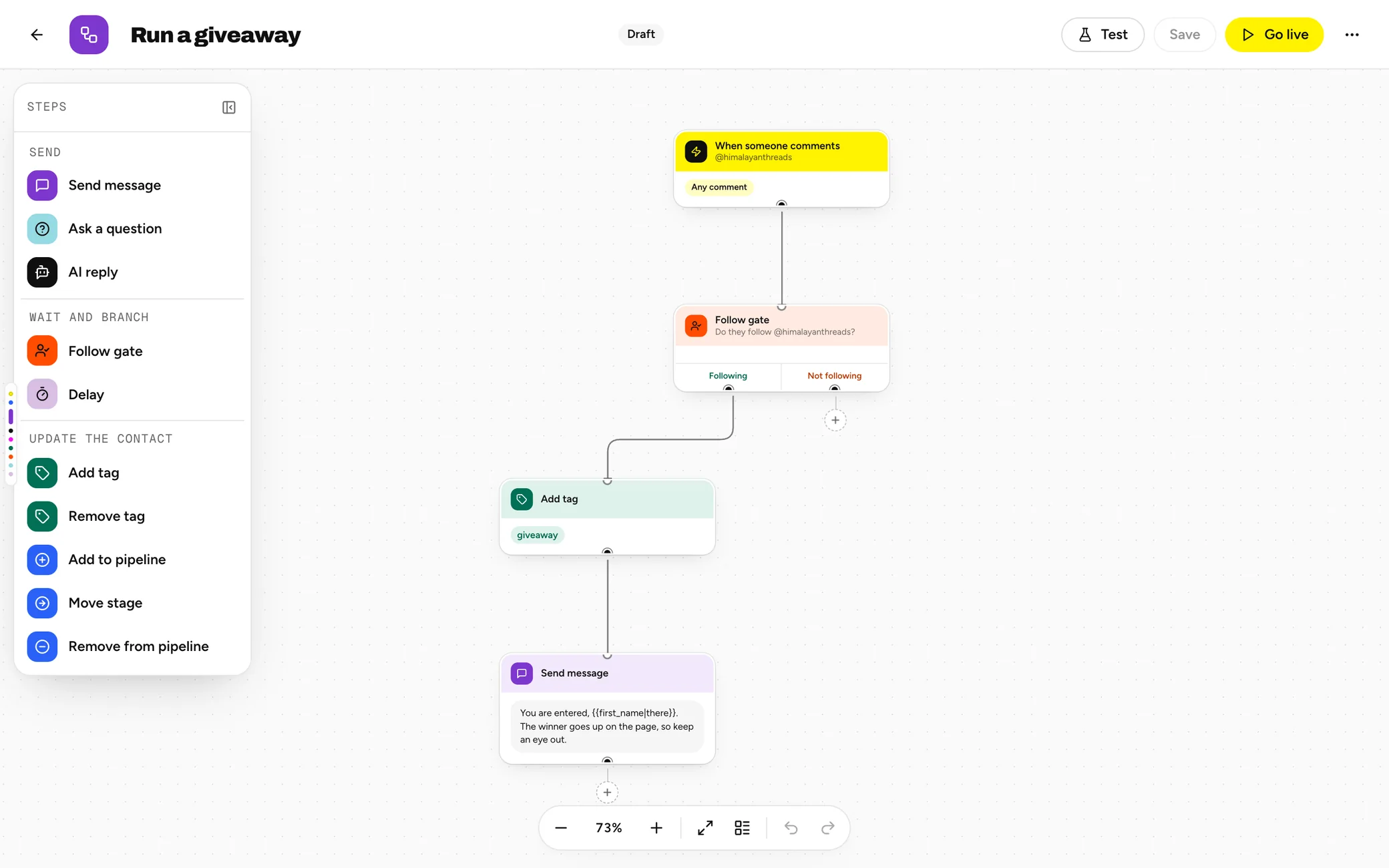This screenshot has width=1389, height=868.
Task: Pick the Ask a question step
Action: click(132, 229)
